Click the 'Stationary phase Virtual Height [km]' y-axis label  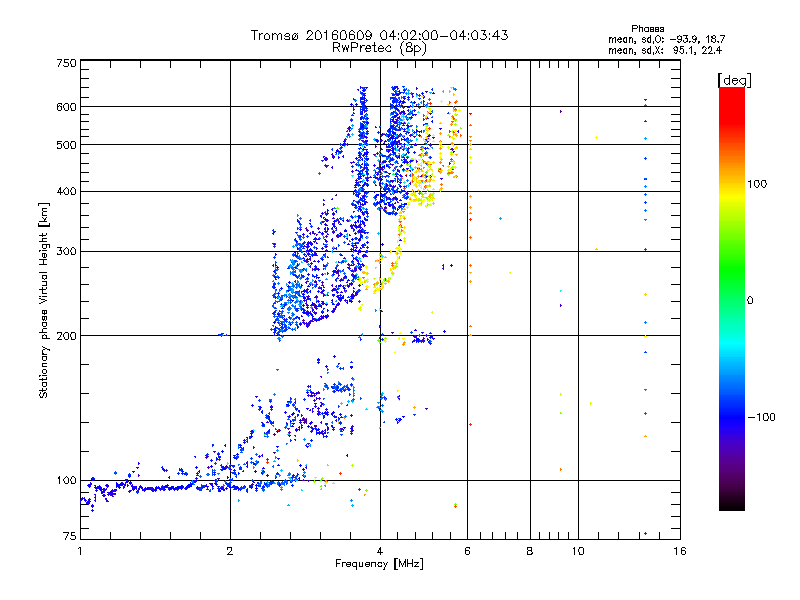pyautogui.click(x=43, y=300)
